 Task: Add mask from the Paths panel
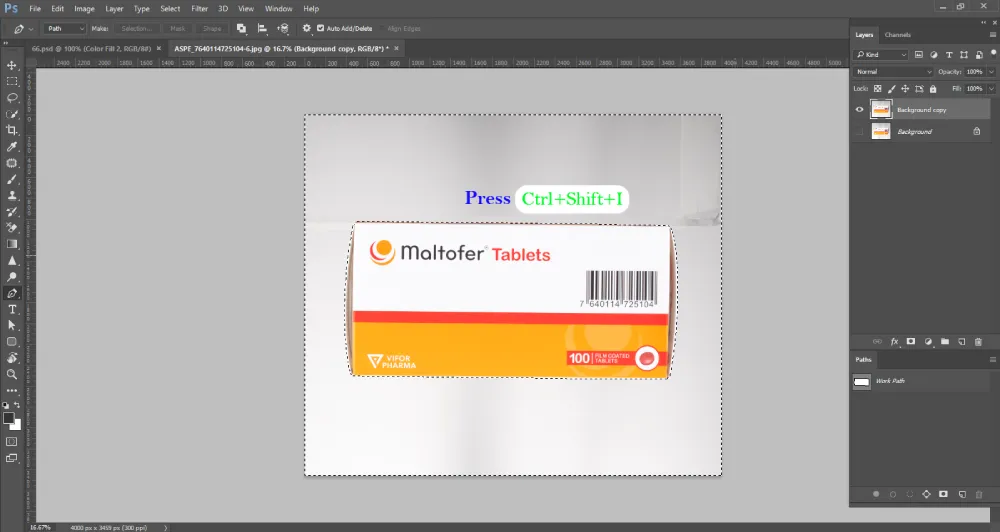coord(943,494)
